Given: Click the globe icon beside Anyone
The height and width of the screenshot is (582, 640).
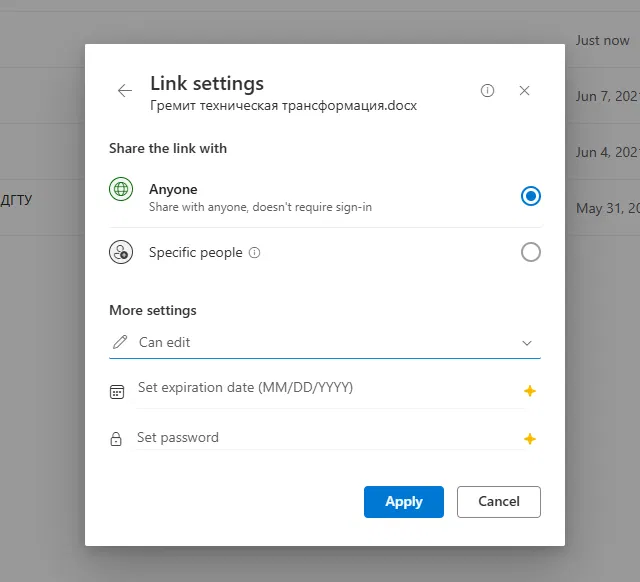Looking at the screenshot, I should (x=121, y=190).
